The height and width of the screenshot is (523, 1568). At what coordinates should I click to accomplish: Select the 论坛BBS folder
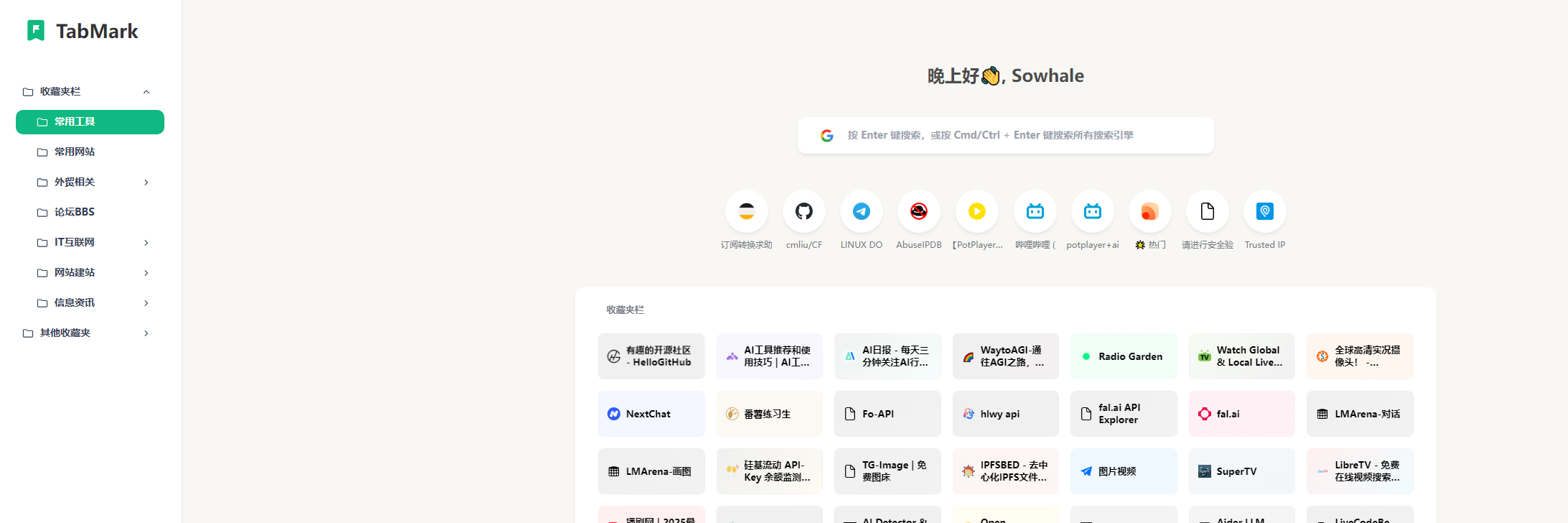pos(90,212)
